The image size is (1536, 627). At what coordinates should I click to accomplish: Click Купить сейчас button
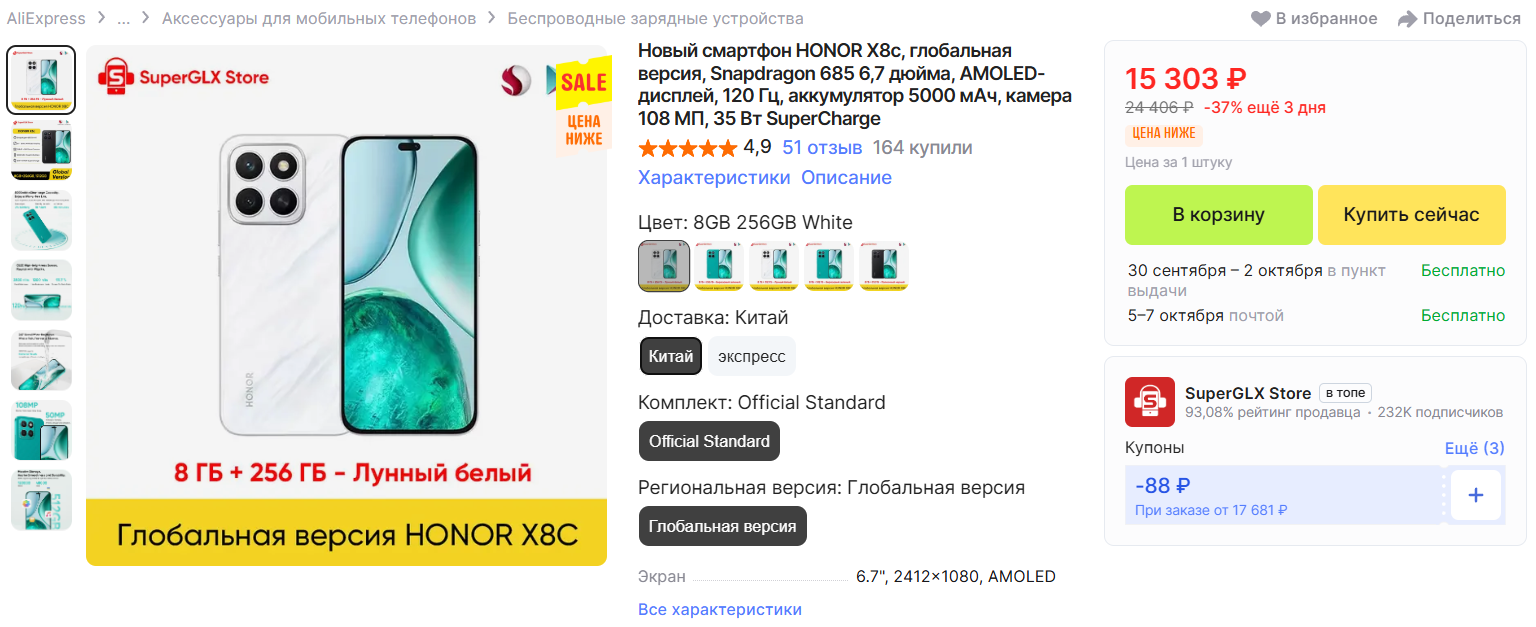(1411, 215)
